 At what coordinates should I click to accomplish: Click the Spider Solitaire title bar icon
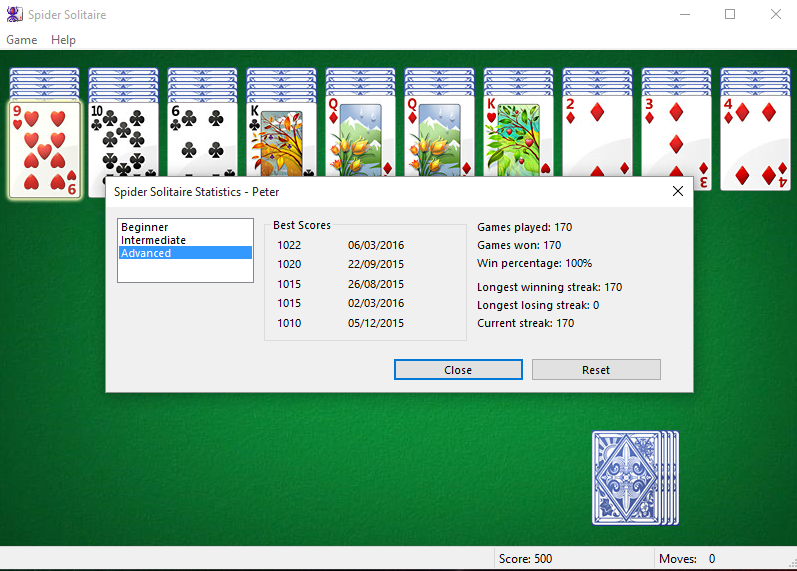[x=15, y=15]
